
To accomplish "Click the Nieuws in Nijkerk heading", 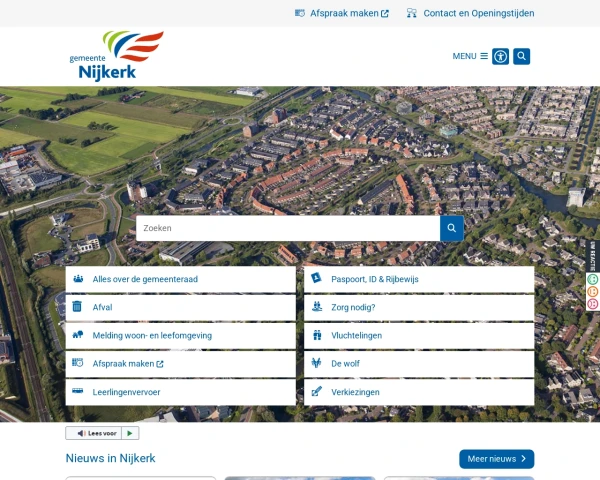I will pos(111,458).
